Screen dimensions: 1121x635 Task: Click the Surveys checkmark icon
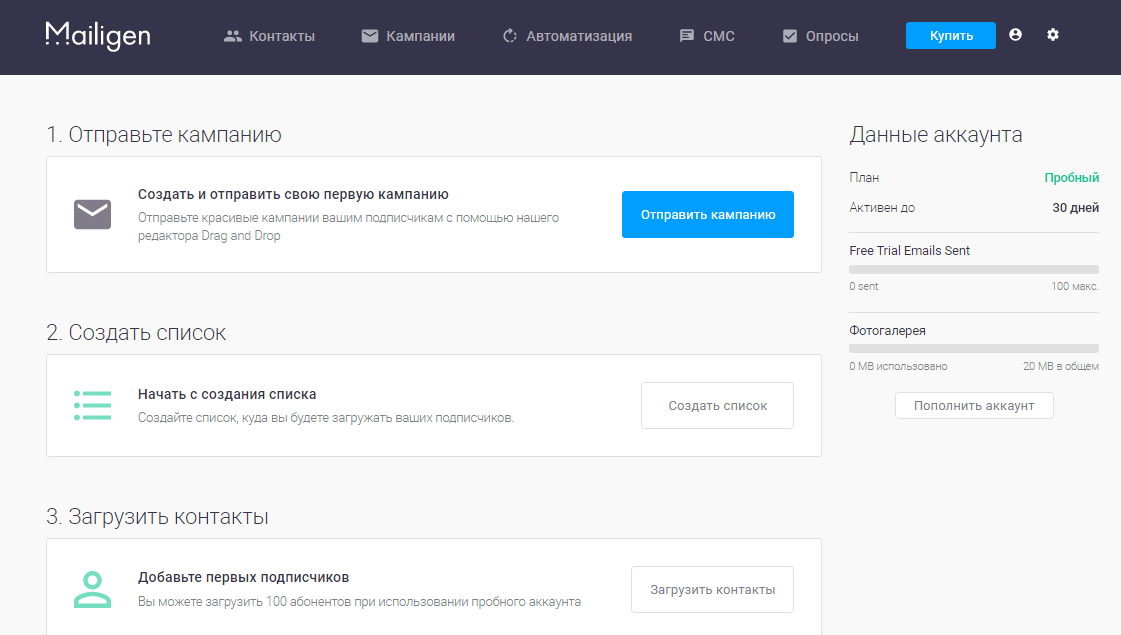789,36
